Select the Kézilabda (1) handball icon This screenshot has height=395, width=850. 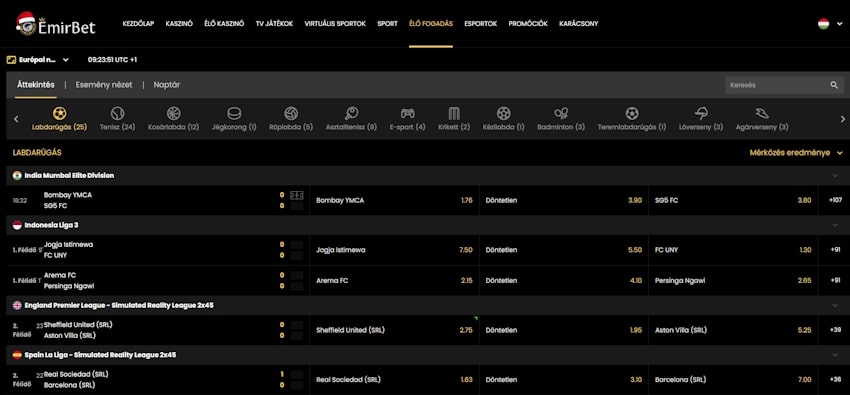(x=504, y=113)
